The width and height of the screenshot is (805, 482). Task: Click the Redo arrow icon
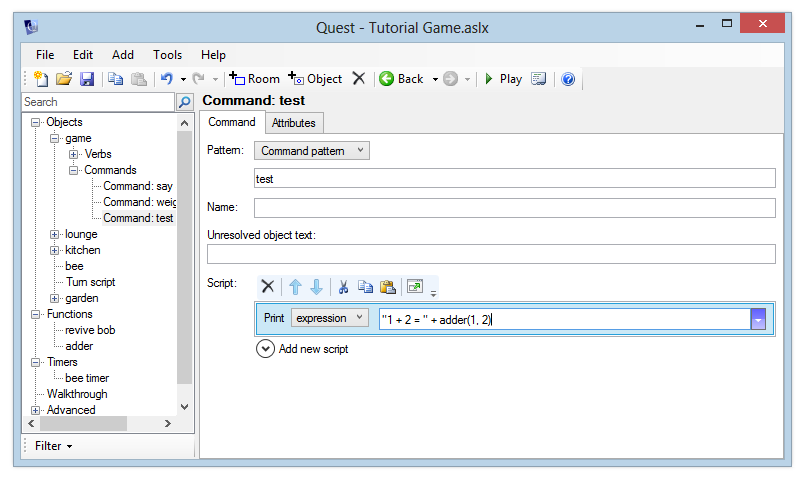click(x=199, y=79)
